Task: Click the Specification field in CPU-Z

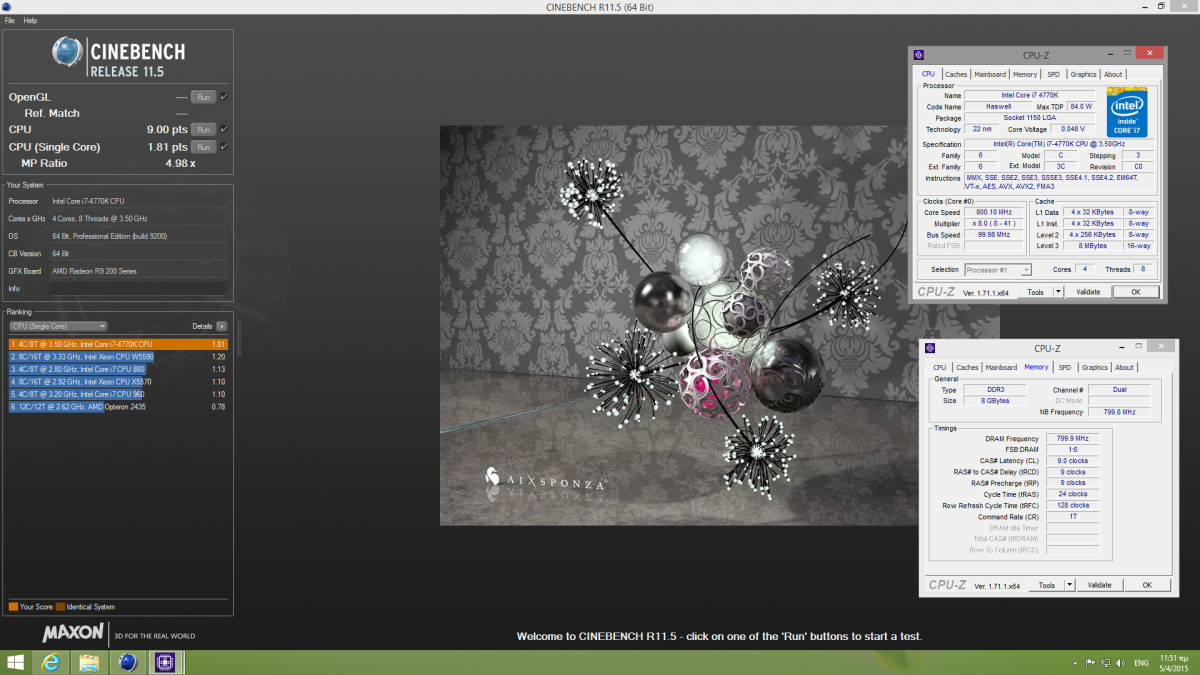Action: tap(1059, 144)
